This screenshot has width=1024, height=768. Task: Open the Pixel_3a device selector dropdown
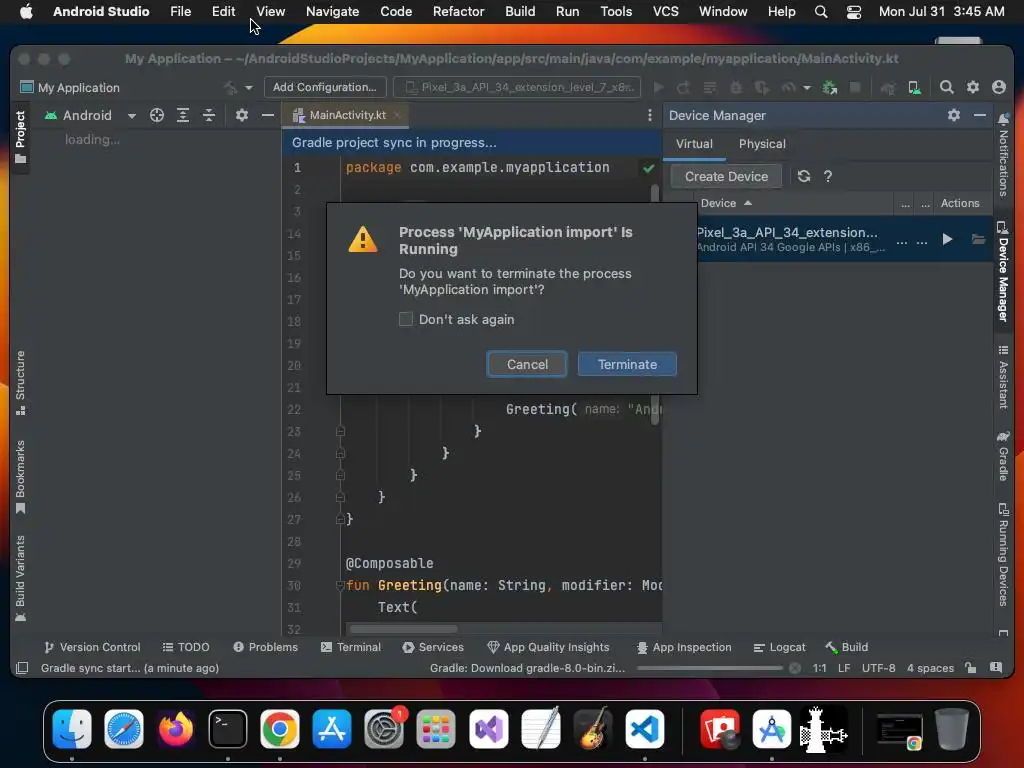point(517,87)
